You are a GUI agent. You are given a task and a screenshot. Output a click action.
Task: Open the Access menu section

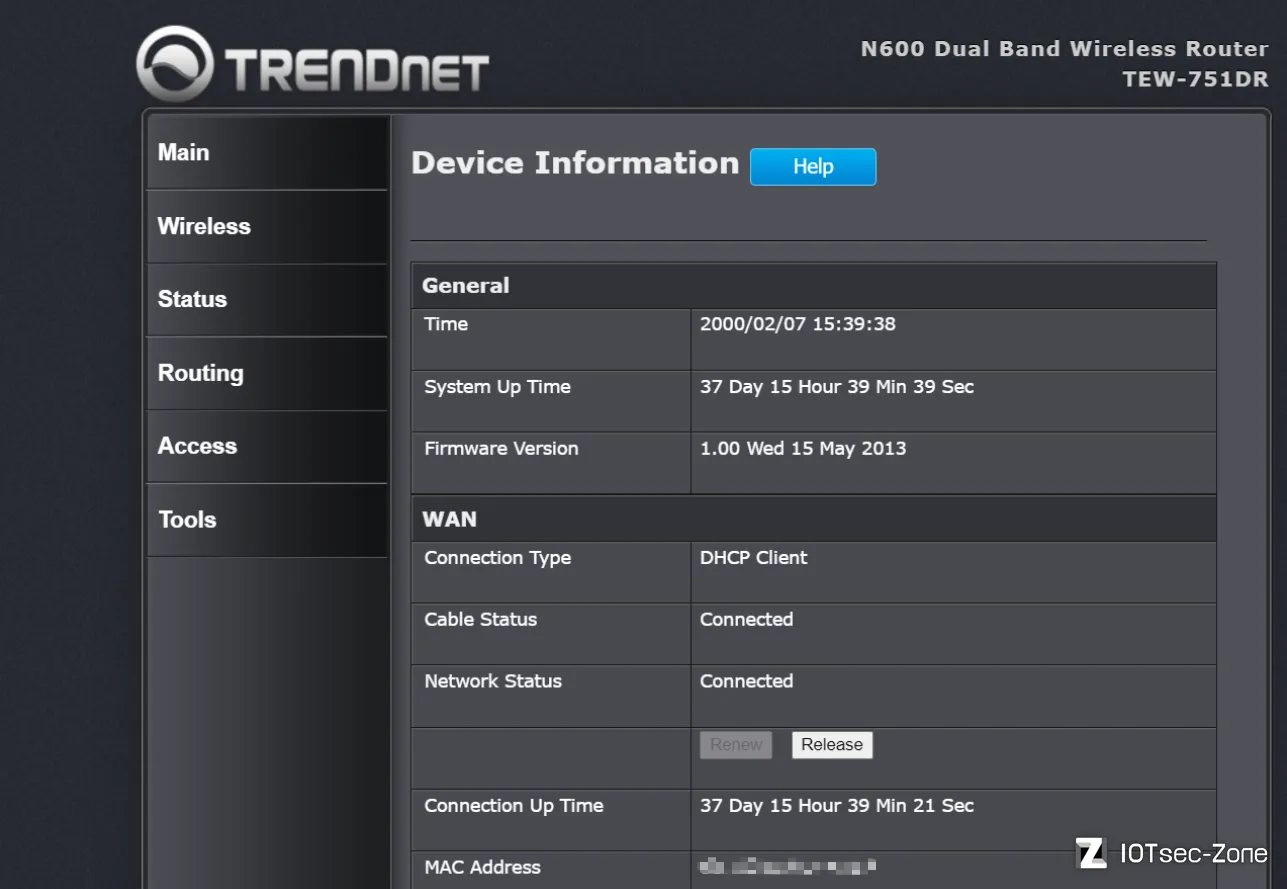(x=267, y=446)
